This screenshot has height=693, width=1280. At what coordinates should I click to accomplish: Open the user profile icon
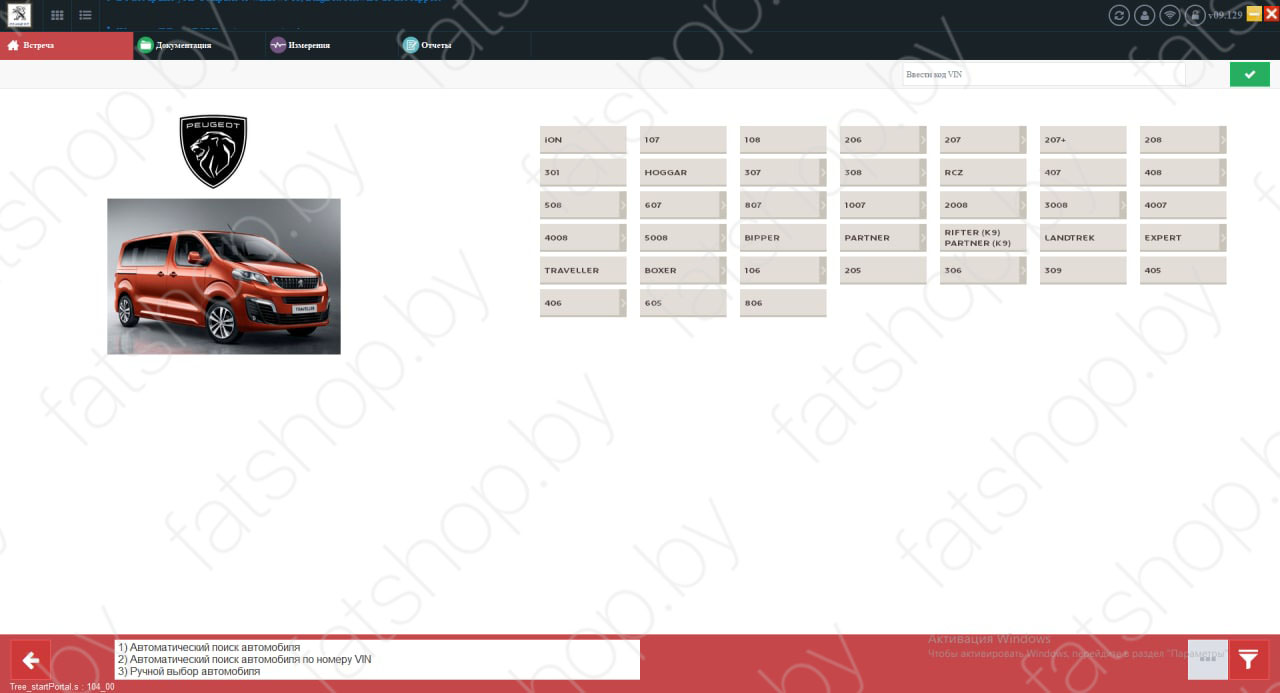pos(1144,15)
